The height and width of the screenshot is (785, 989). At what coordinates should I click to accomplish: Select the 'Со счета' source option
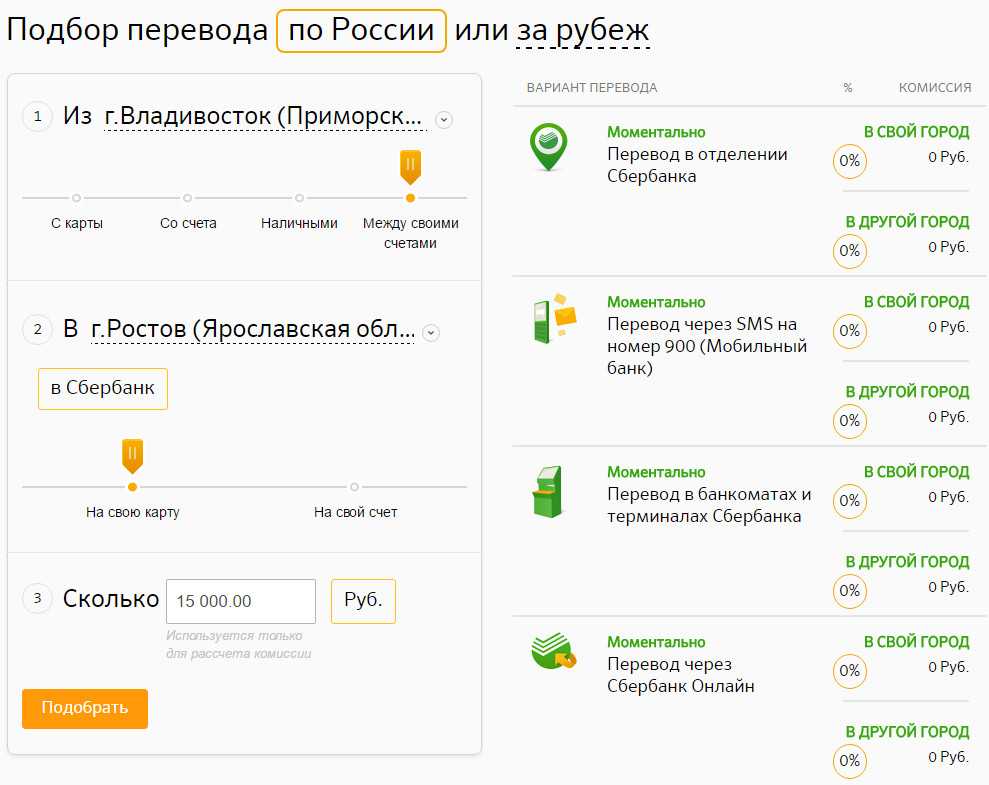(x=188, y=198)
